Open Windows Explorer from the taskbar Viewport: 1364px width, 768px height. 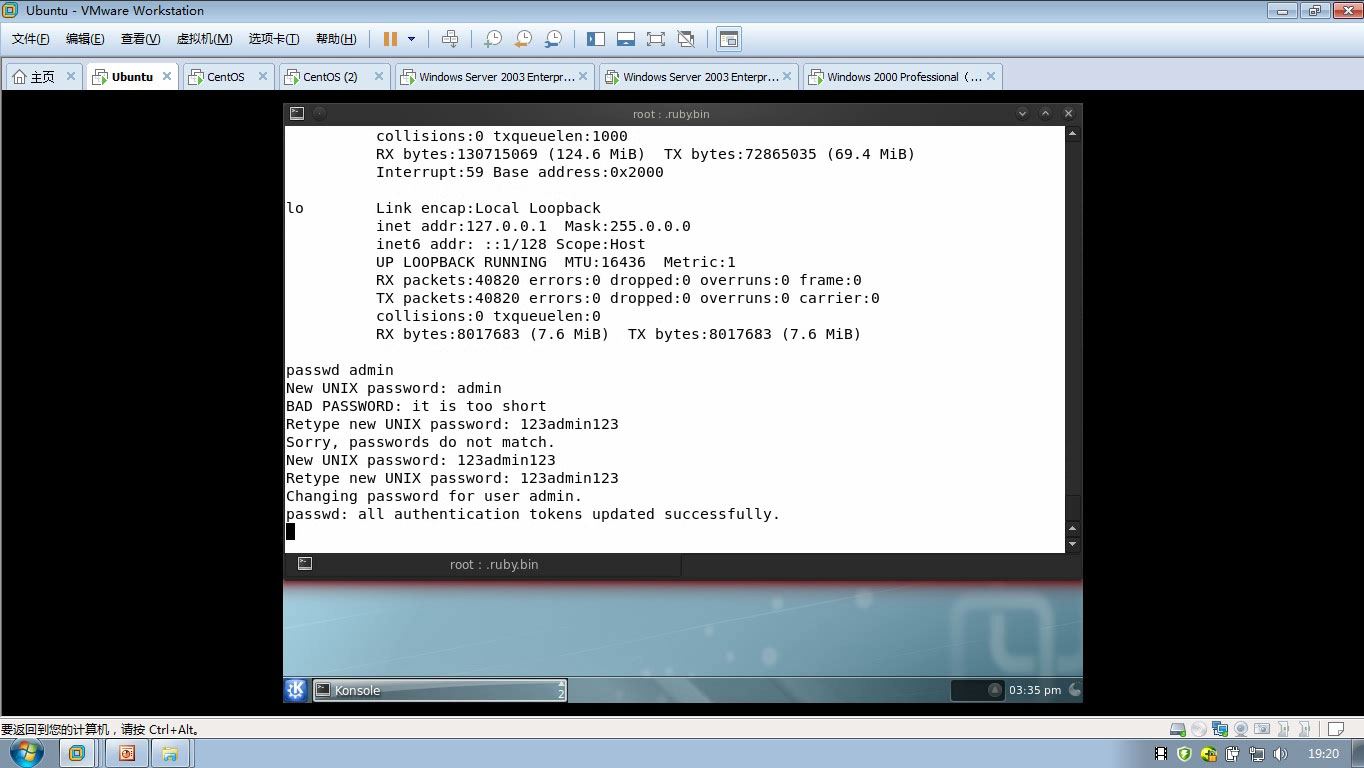171,753
